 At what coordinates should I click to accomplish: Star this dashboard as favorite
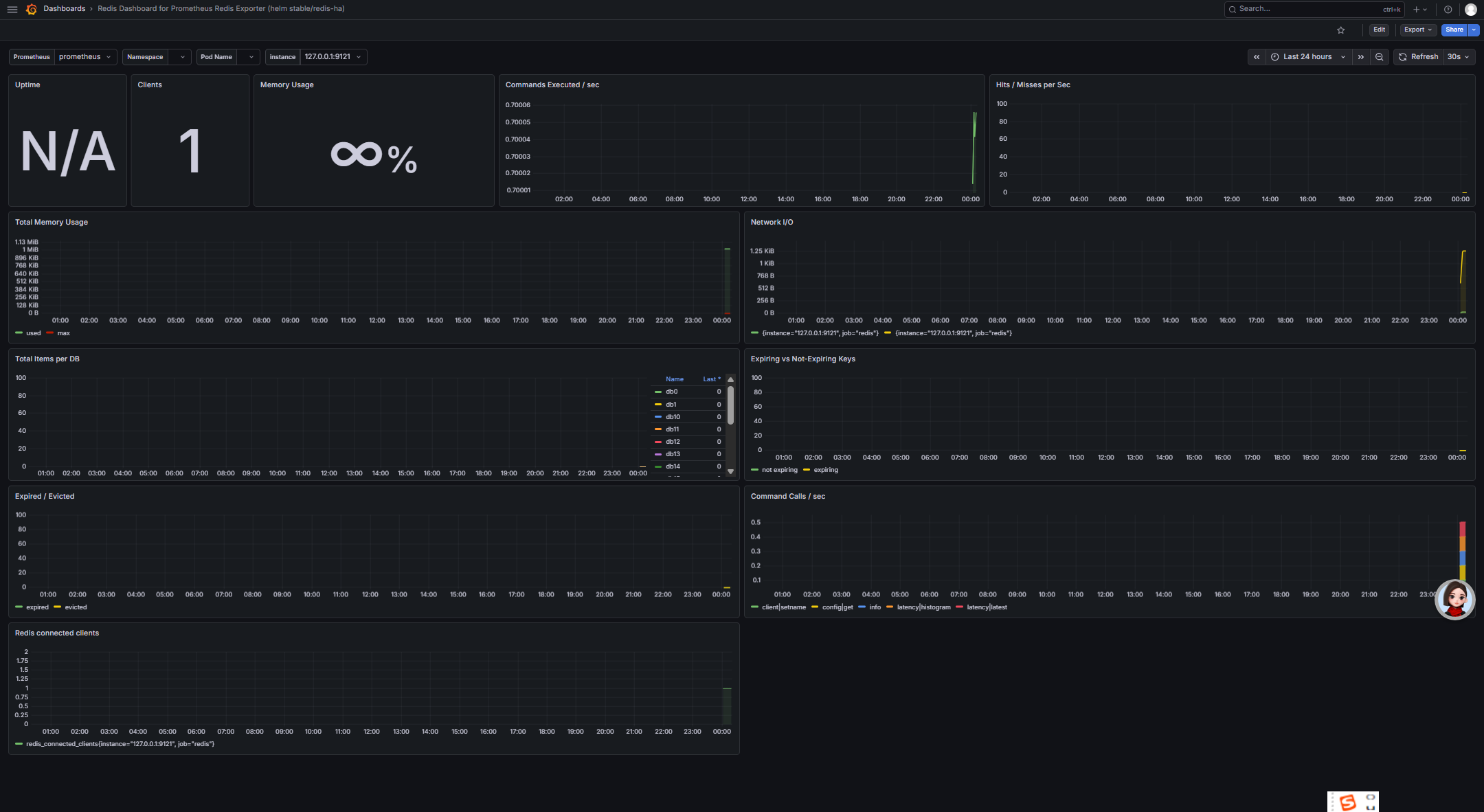1340,30
